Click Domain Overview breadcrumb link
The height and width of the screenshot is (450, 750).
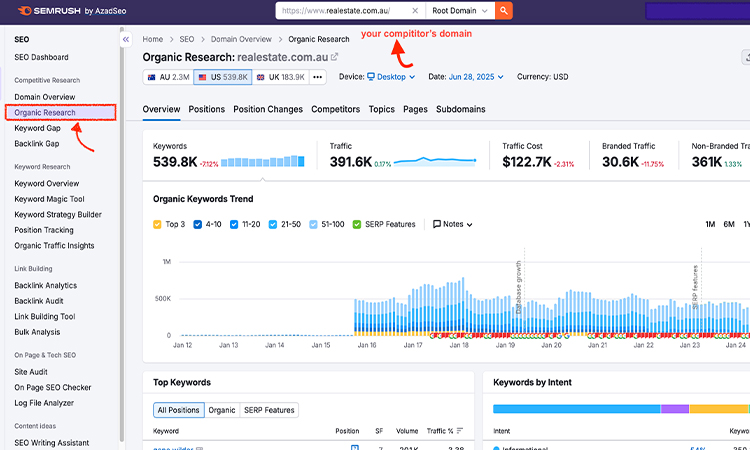pos(241,39)
